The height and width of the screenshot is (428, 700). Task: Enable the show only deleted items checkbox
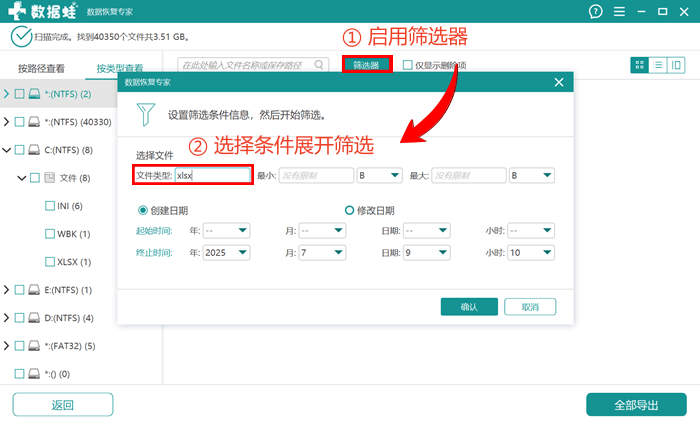coord(407,65)
